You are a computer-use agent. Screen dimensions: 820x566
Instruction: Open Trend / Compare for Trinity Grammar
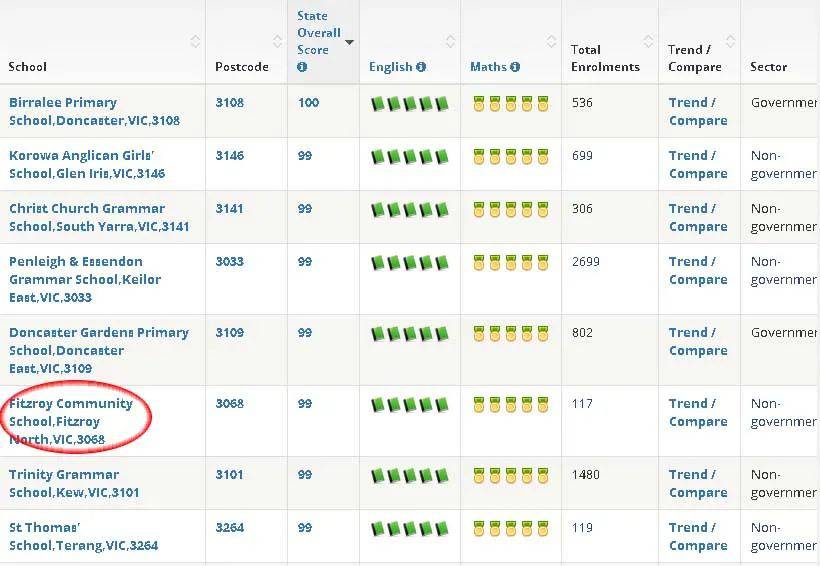(x=698, y=483)
